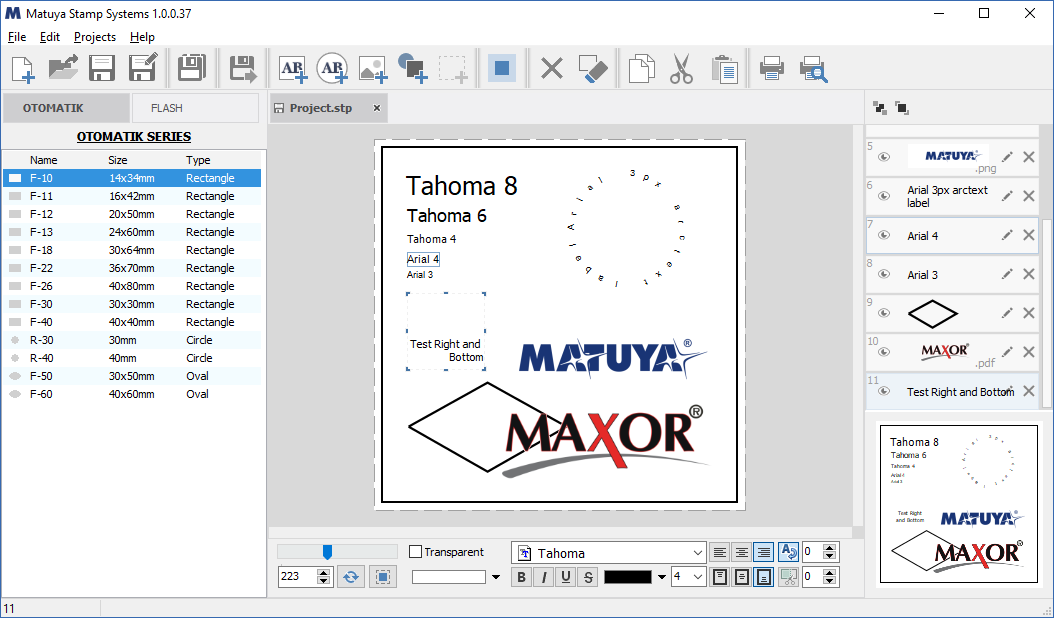Enable the Transparent checkbox
Viewport: 1054px width, 618px height.
415,551
